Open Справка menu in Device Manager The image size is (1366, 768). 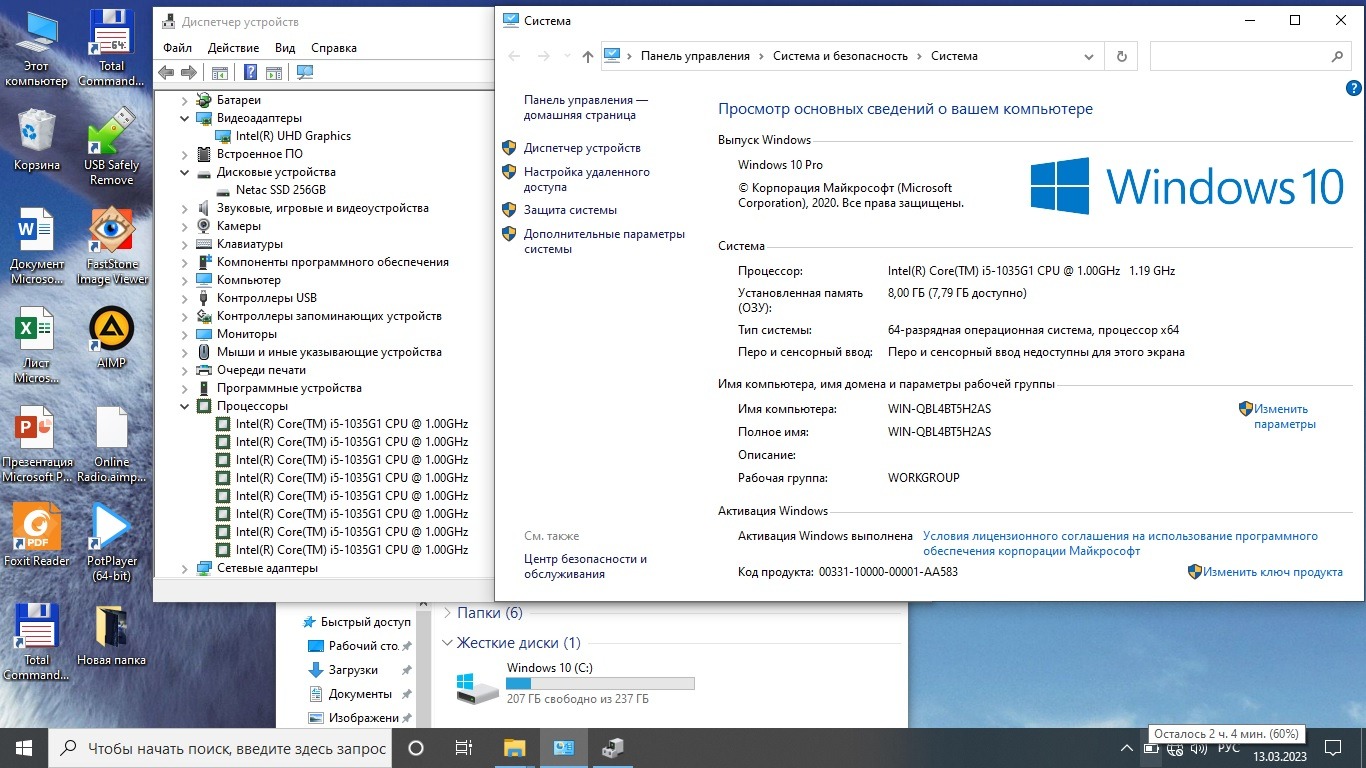point(334,48)
